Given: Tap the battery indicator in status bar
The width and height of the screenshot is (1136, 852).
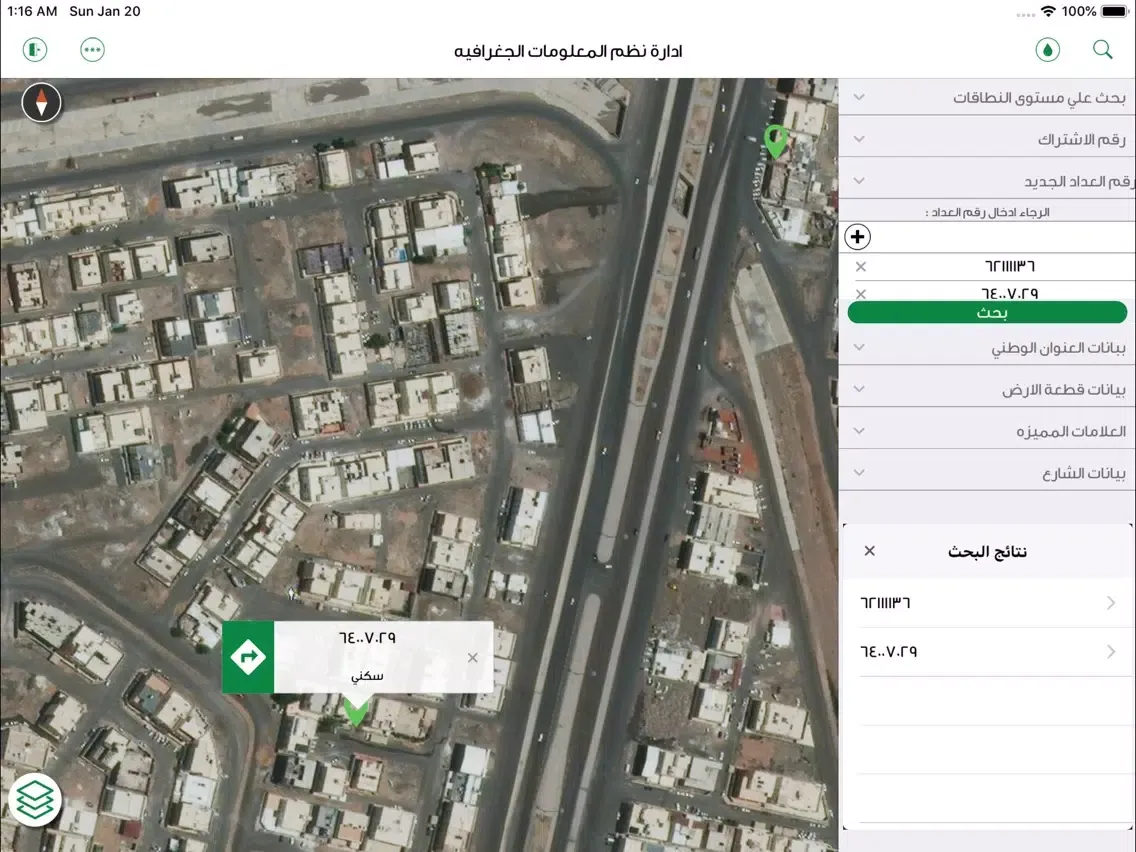Looking at the screenshot, I should 1115,12.
